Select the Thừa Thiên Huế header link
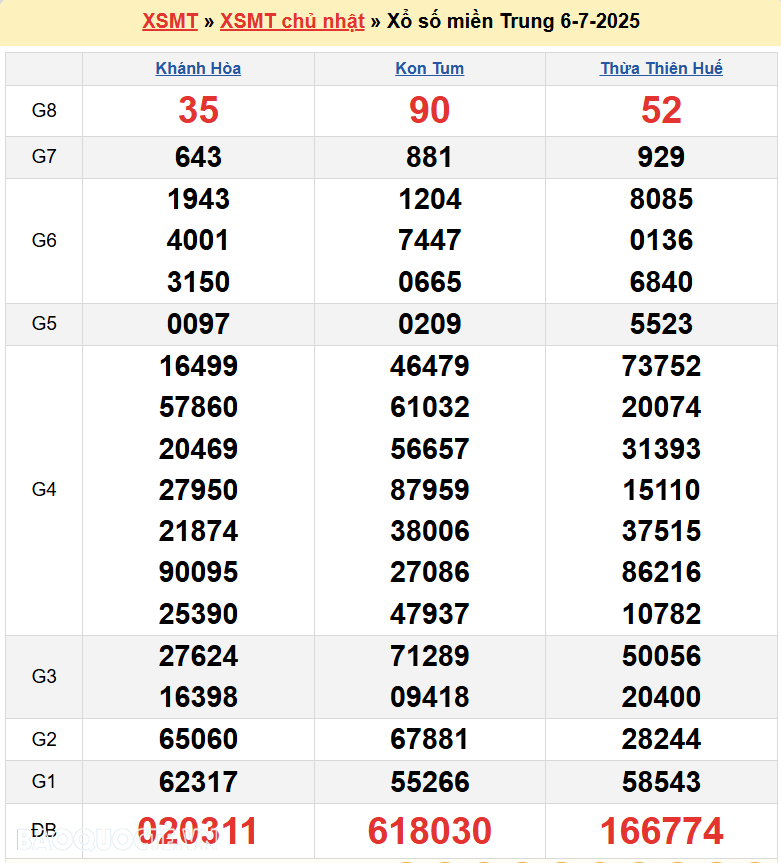This screenshot has width=781, height=863. tap(661, 69)
